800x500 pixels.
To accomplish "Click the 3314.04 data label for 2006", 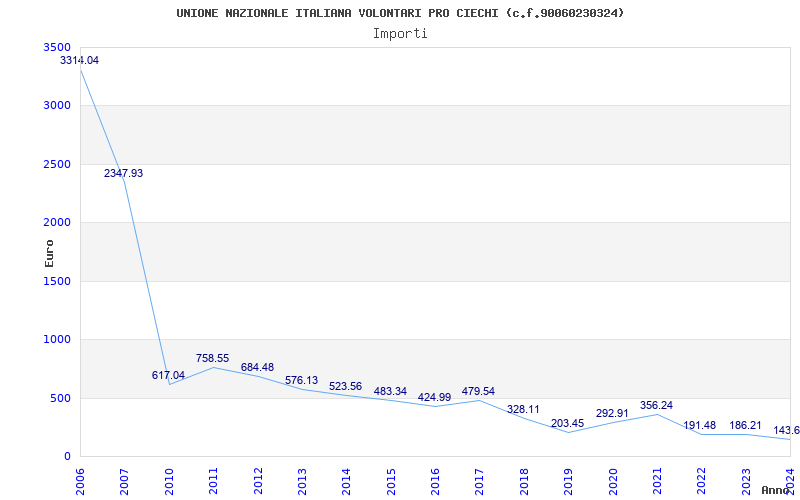I will click(x=80, y=60).
